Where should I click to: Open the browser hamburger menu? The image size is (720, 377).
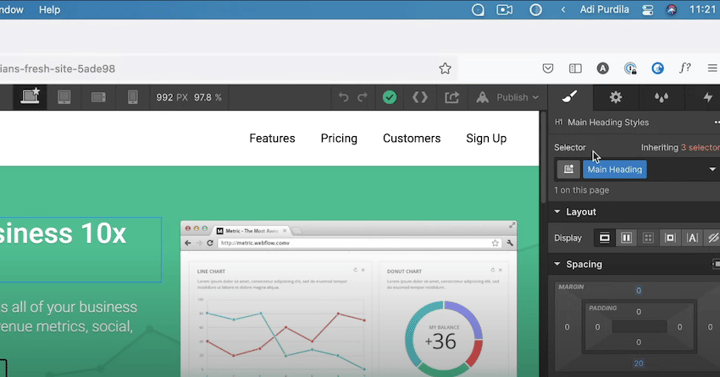pyautogui.click(x=712, y=68)
